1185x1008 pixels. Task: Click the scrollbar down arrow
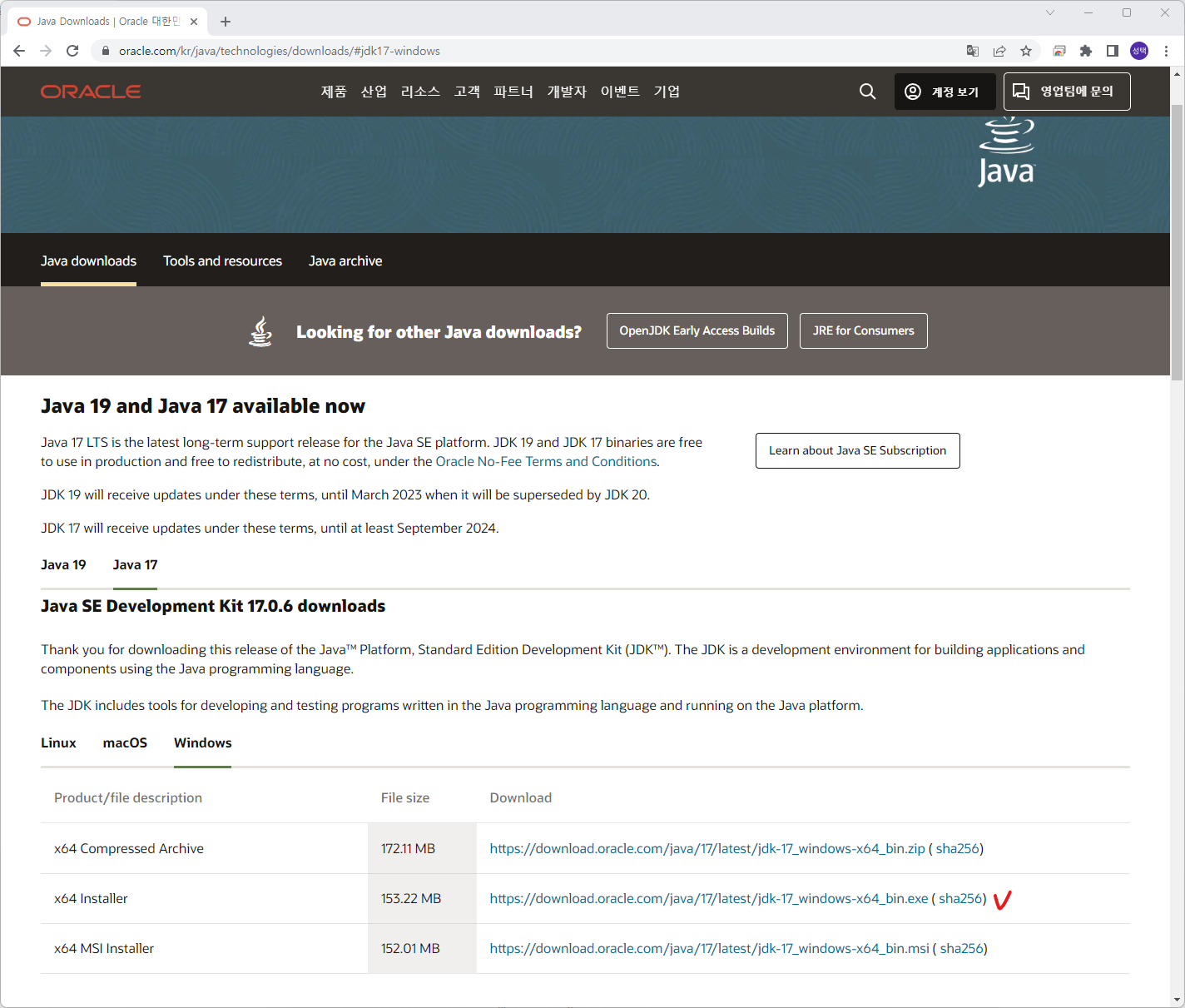click(1177, 999)
